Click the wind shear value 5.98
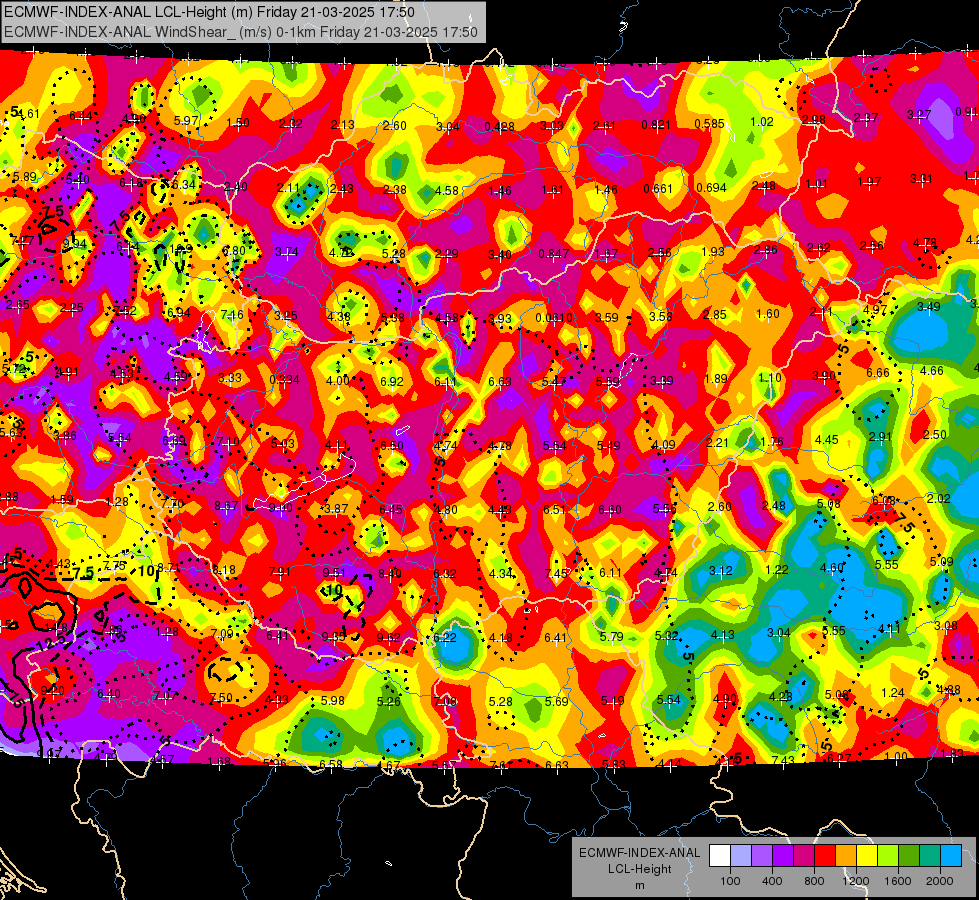 pyautogui.click(x=332, y=701)
